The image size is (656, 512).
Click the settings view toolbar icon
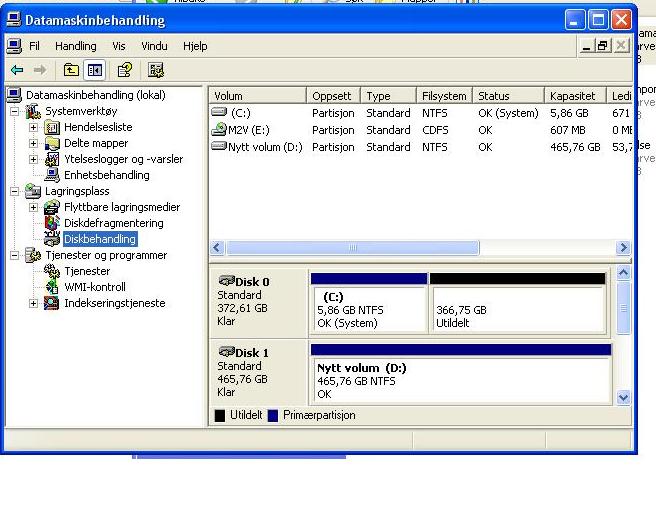click(x=156, y=70)
